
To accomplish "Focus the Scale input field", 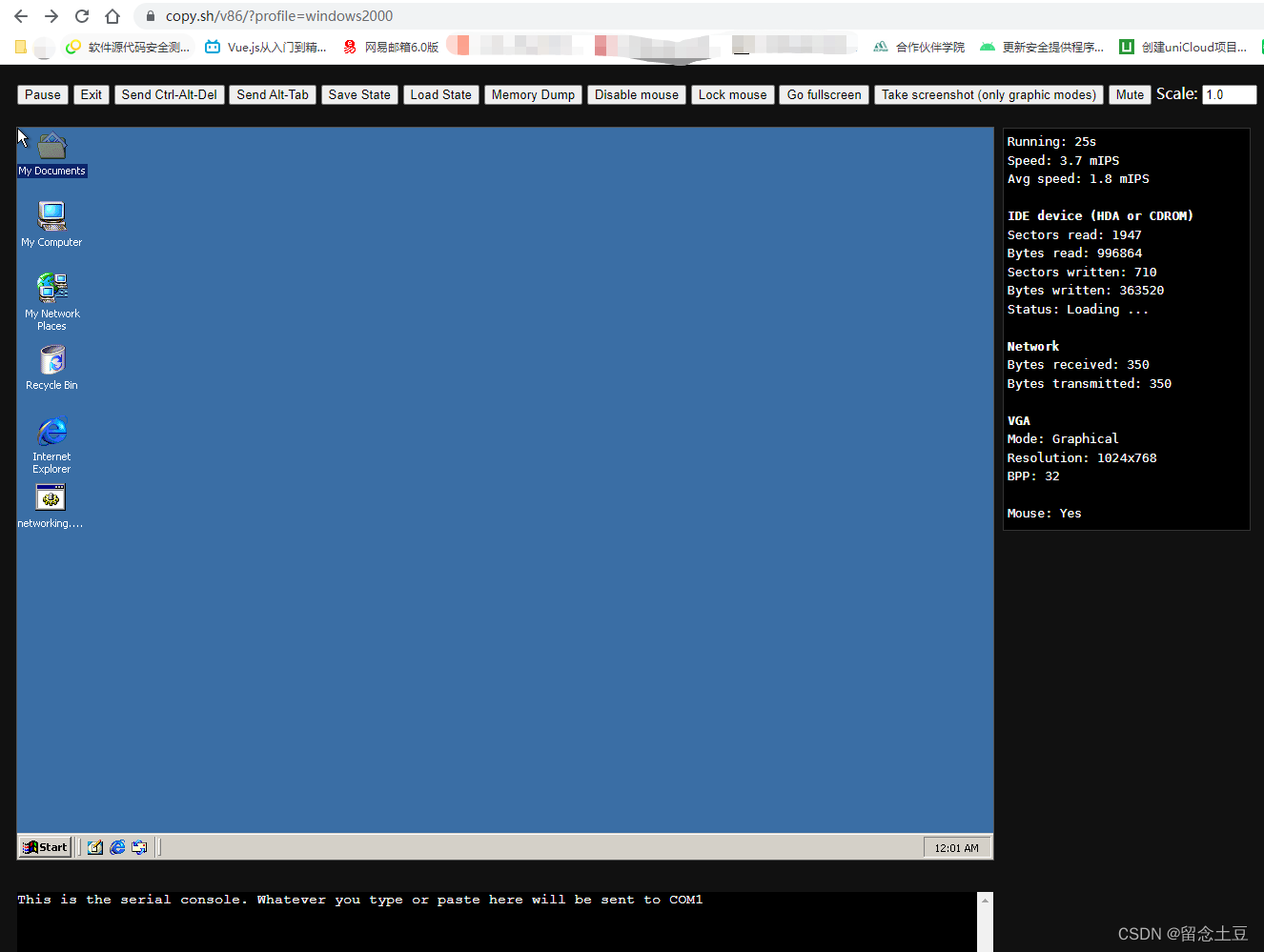I will coord(1230,94).
